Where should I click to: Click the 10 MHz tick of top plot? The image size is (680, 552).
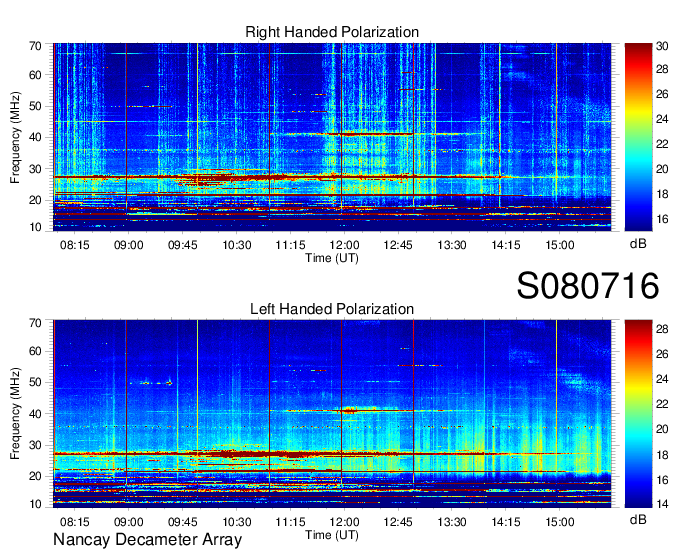[36, 227]
